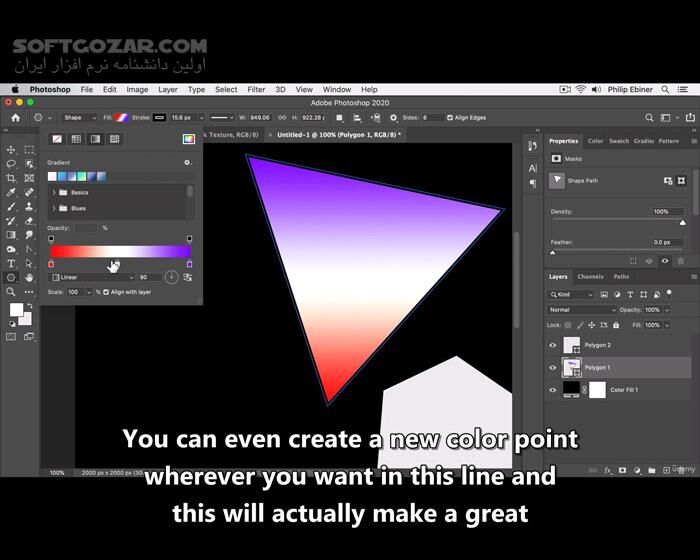Toggle the layer filter on/off dot
The image size is (700, 560).
[x=669, y=293]
